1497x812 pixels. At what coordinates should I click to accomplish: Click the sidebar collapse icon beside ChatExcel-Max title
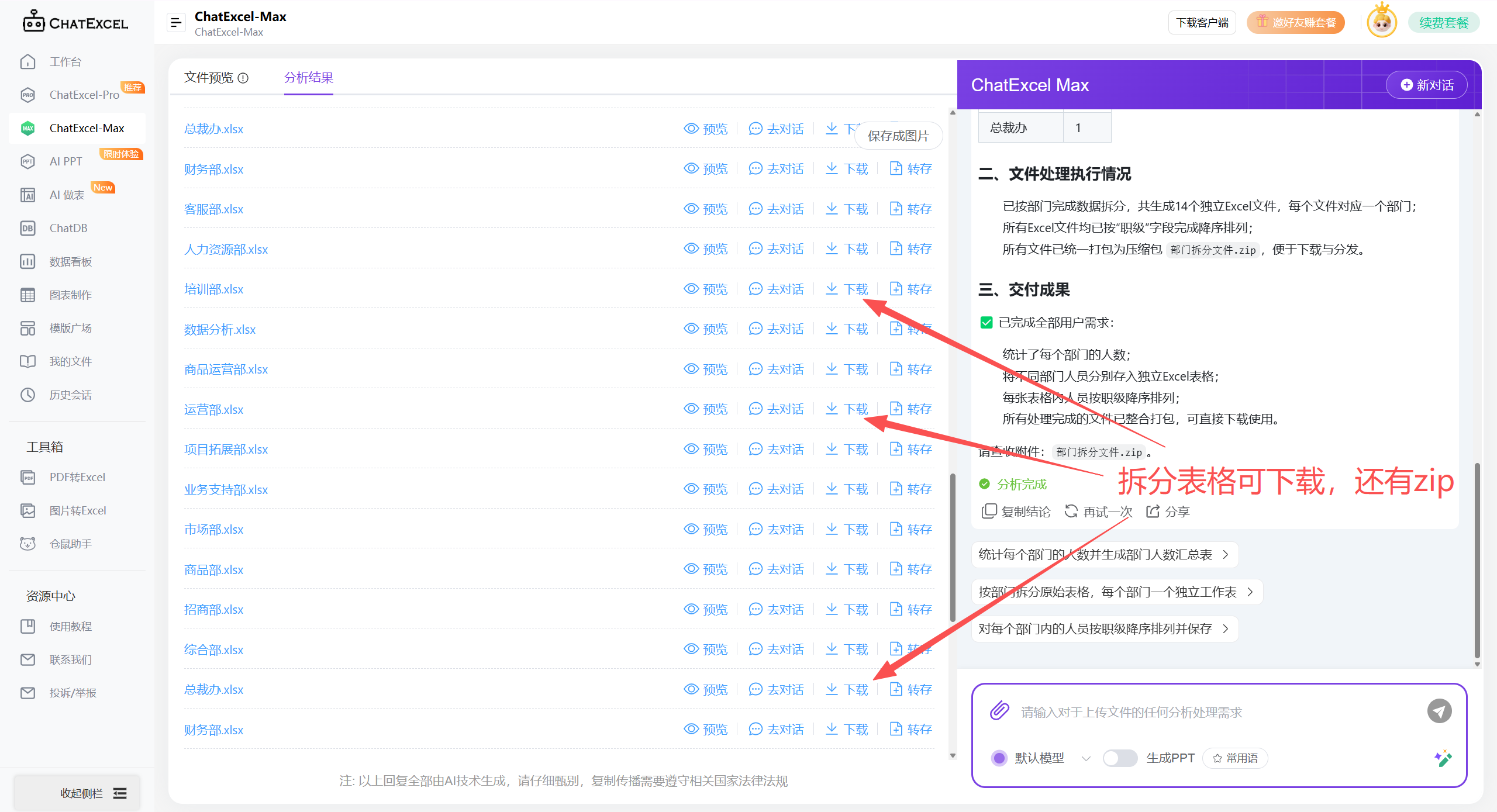coord(176,23)
